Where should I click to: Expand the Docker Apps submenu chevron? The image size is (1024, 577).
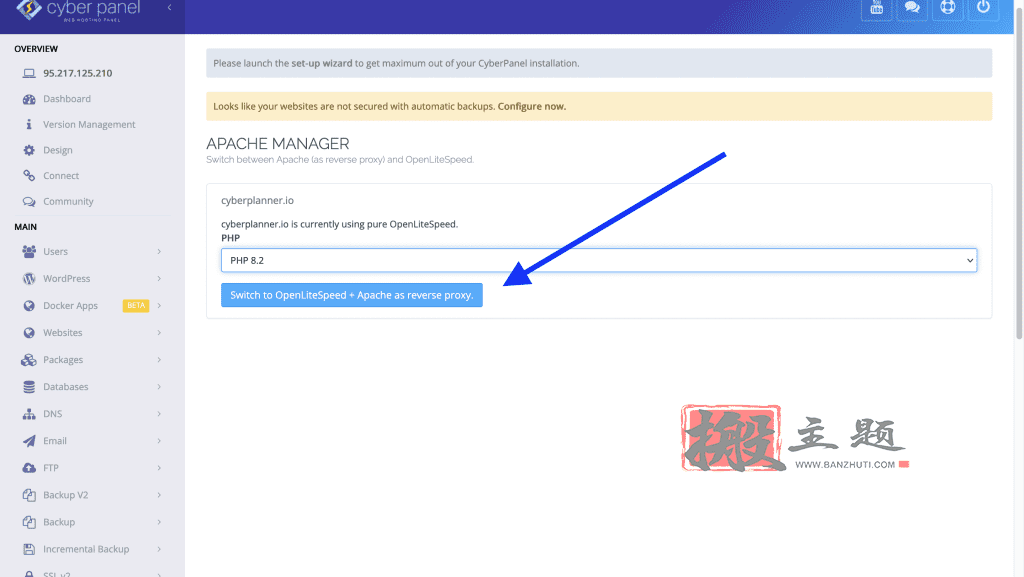[x=159, y=305]
